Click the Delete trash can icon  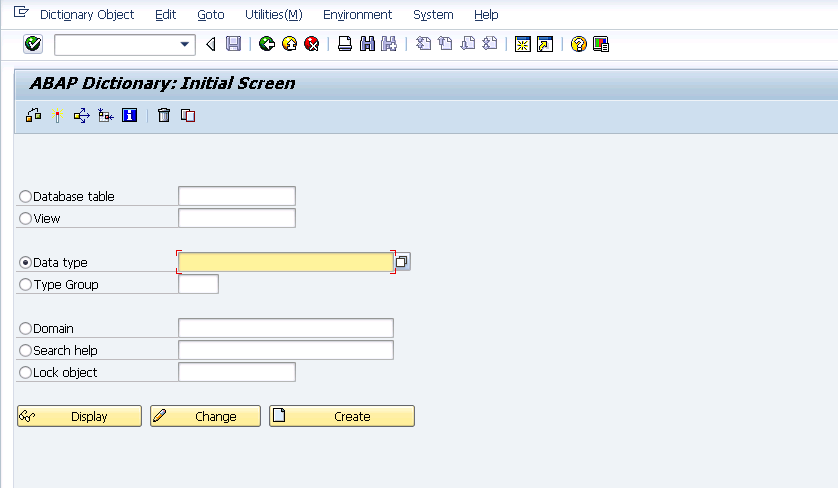[x=164, y=115]
